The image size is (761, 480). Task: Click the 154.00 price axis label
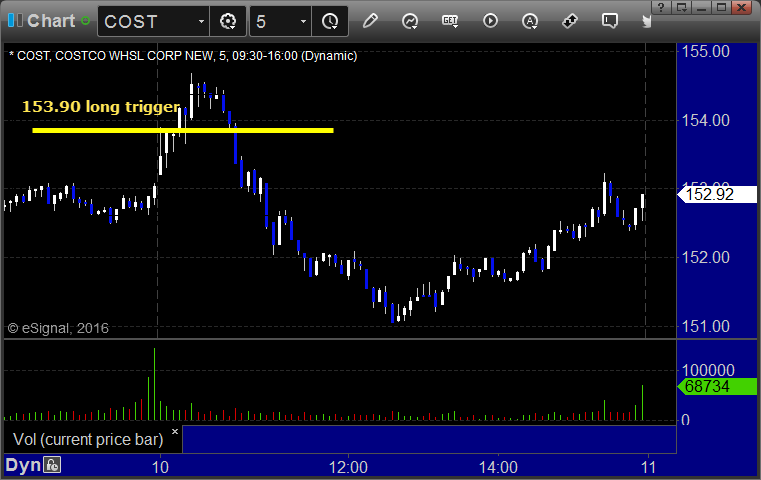tap(705, 120)
